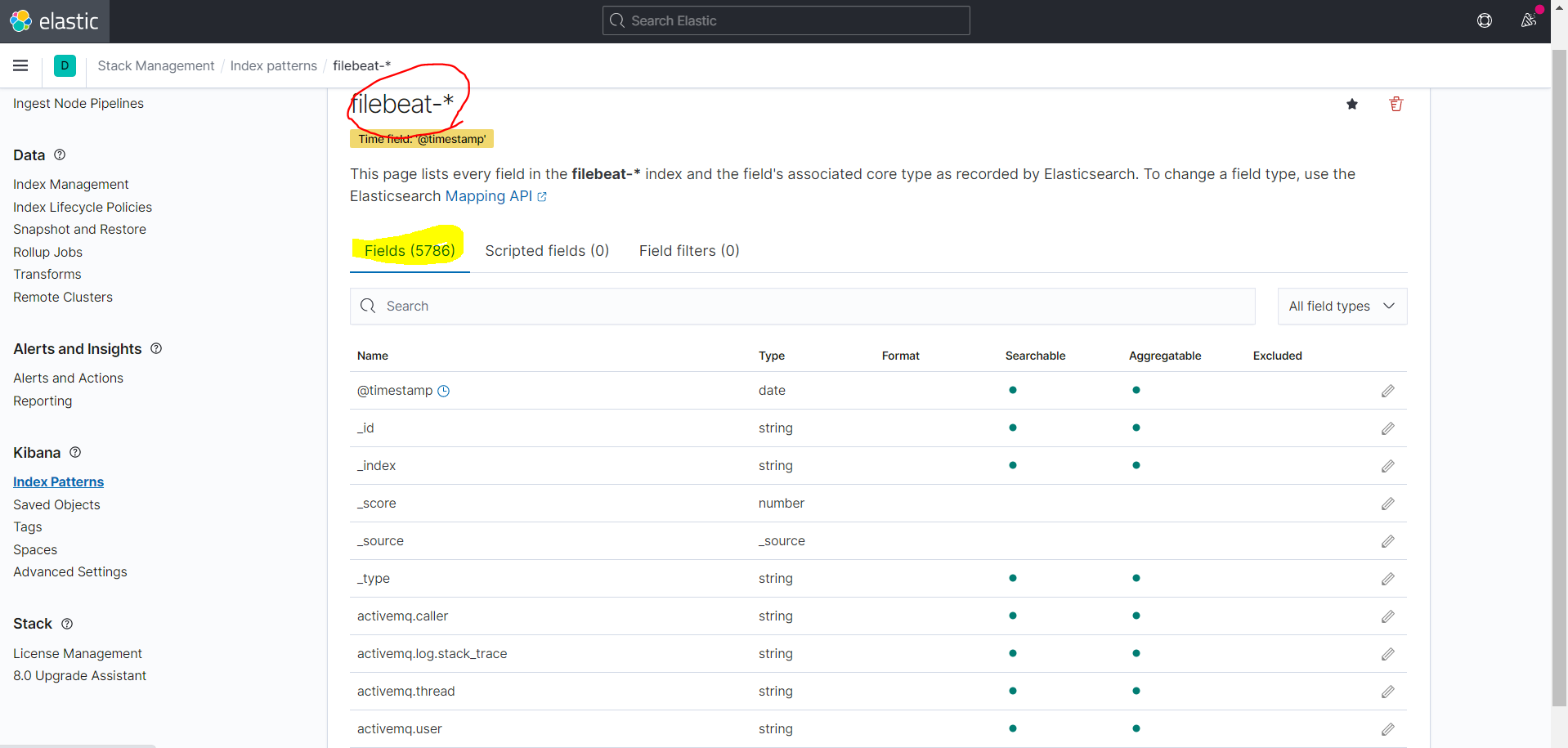1568x748 pixels.
Task: Open Rollup Jobs
Action: 47,252
